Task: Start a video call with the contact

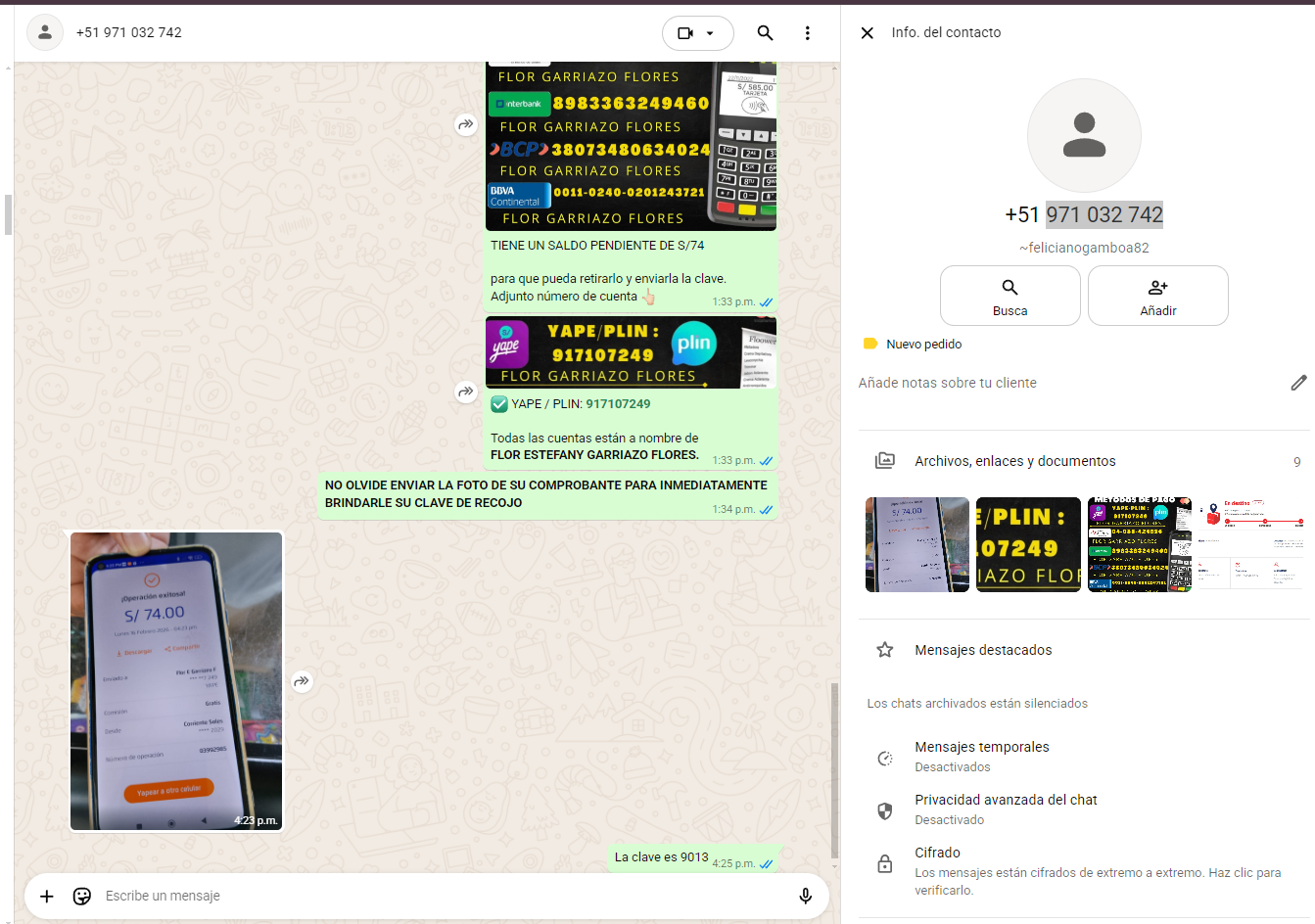Action: (685, 33)
